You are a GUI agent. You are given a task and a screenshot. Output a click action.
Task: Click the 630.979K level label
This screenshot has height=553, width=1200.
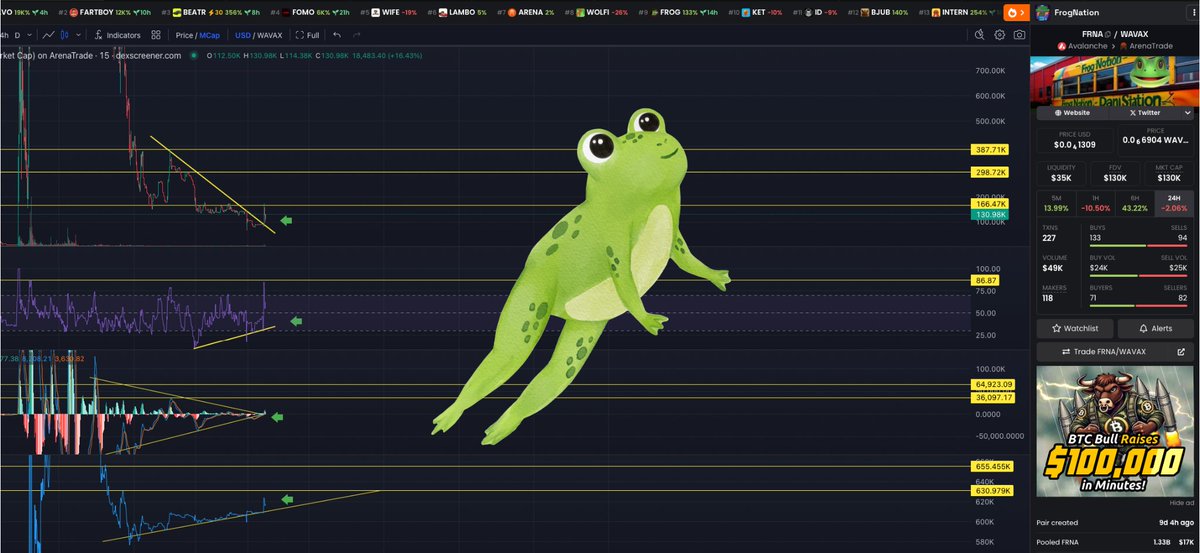pos(994,491)
